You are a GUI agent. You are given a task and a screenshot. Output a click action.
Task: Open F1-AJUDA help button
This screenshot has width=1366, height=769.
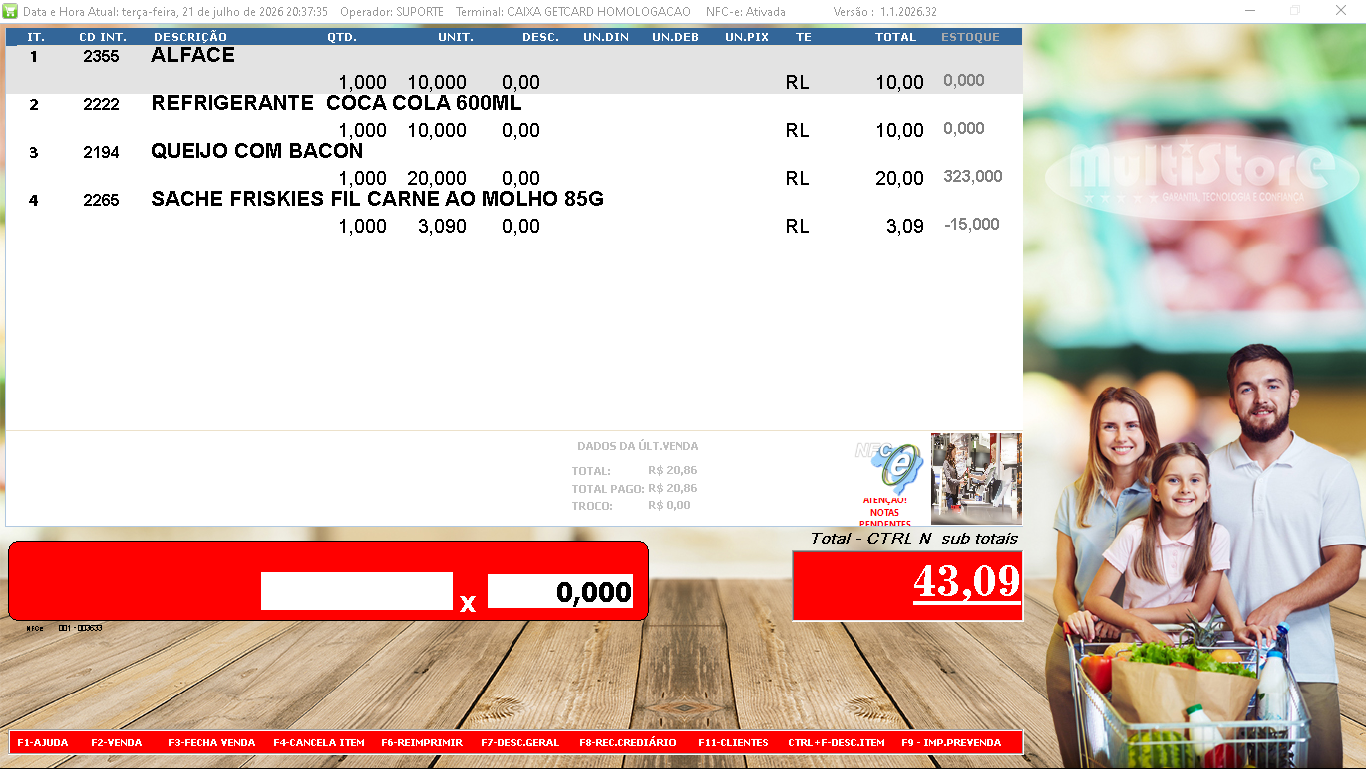click(x=43, y=743)
